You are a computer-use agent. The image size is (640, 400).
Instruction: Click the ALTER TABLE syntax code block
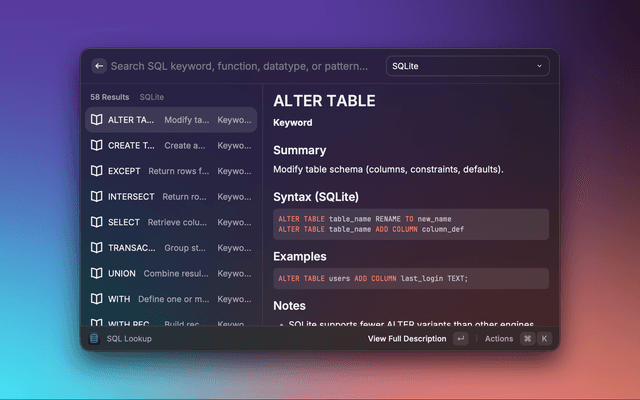coord(410,224)
